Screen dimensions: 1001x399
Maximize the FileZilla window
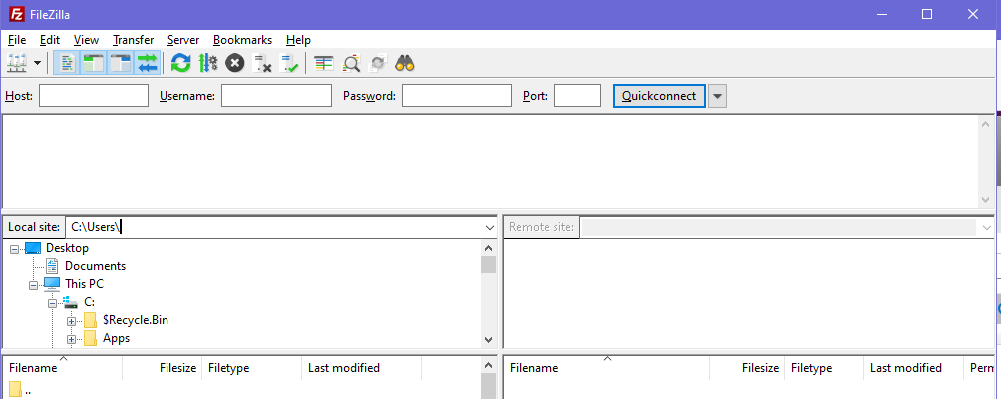(927, 14)
